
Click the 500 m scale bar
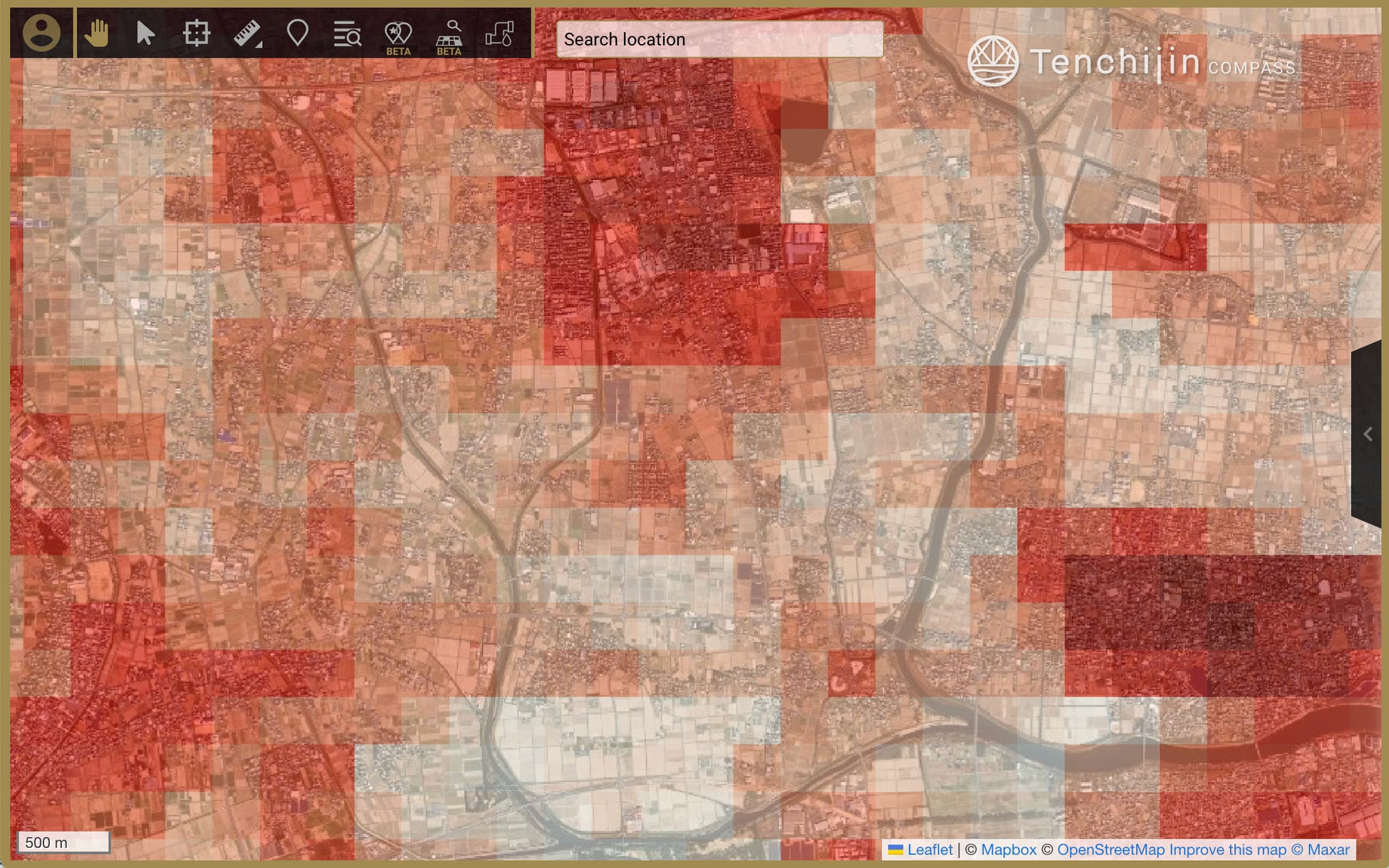[63, 842]
